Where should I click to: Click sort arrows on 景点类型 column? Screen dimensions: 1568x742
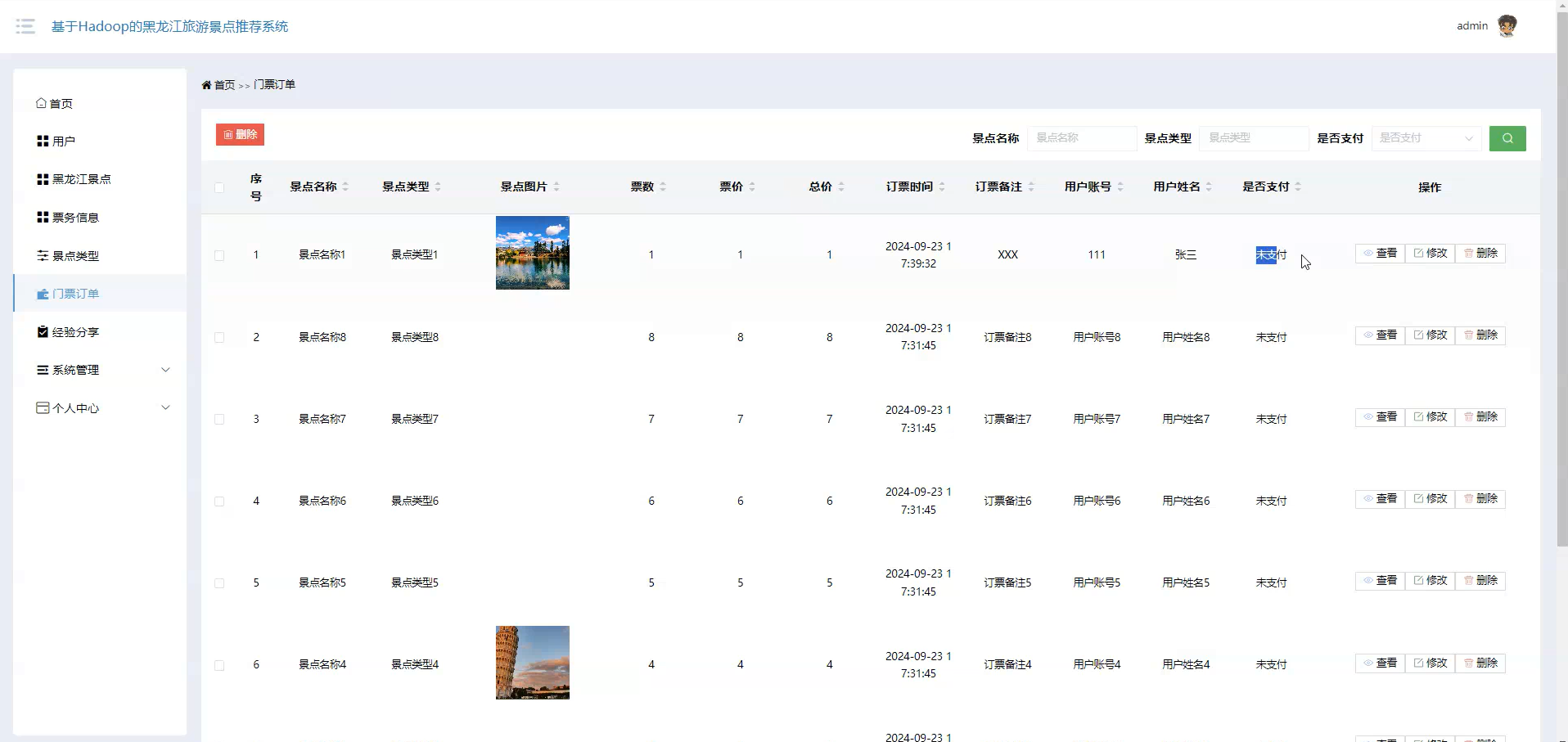point(438,187)
